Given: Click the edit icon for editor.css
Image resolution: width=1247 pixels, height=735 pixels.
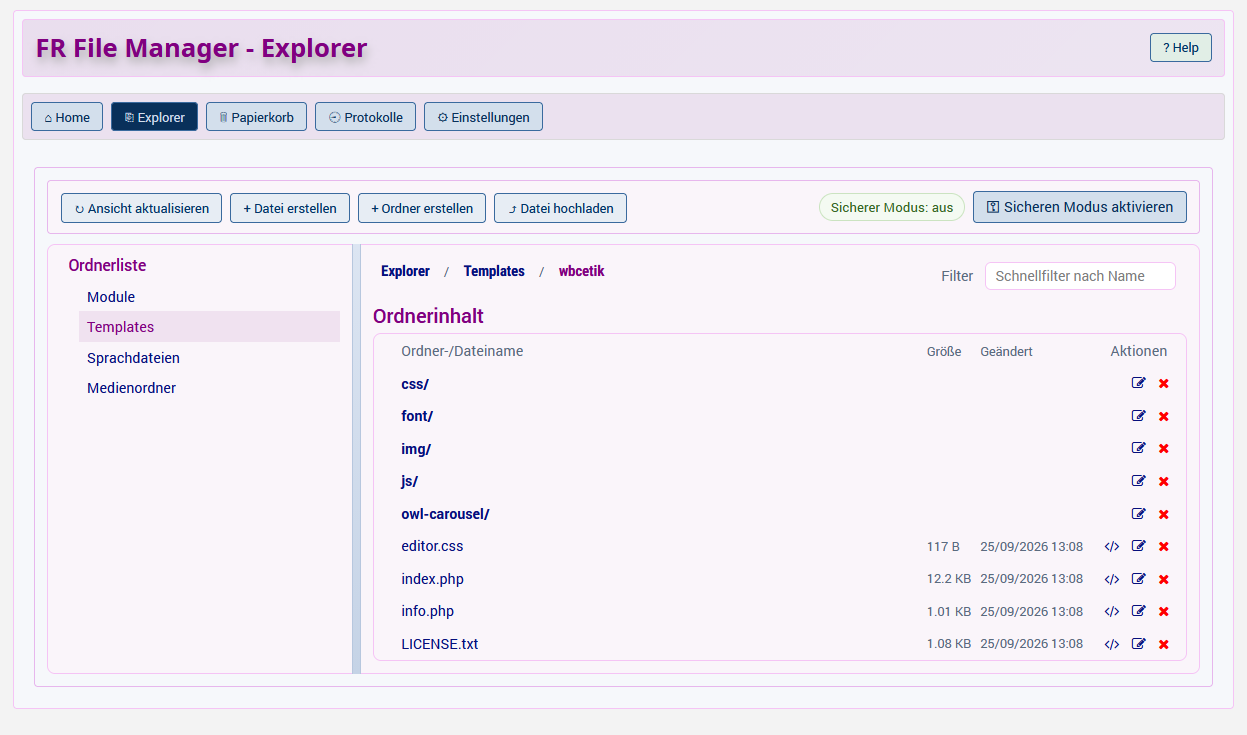Looking at the screenshot, I should (1138, 546).
